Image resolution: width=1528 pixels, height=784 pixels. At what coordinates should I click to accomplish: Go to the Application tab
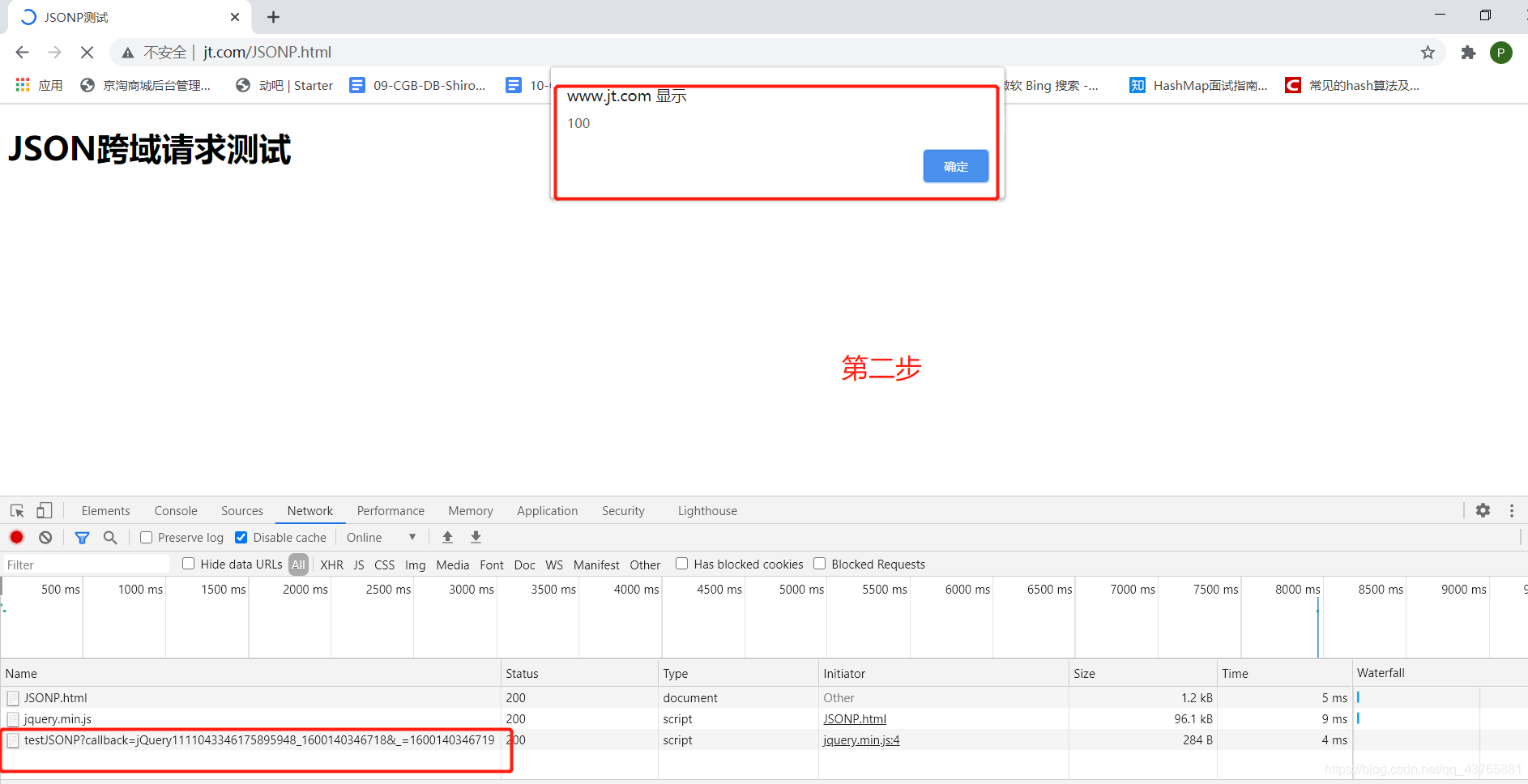pos(548,511)
